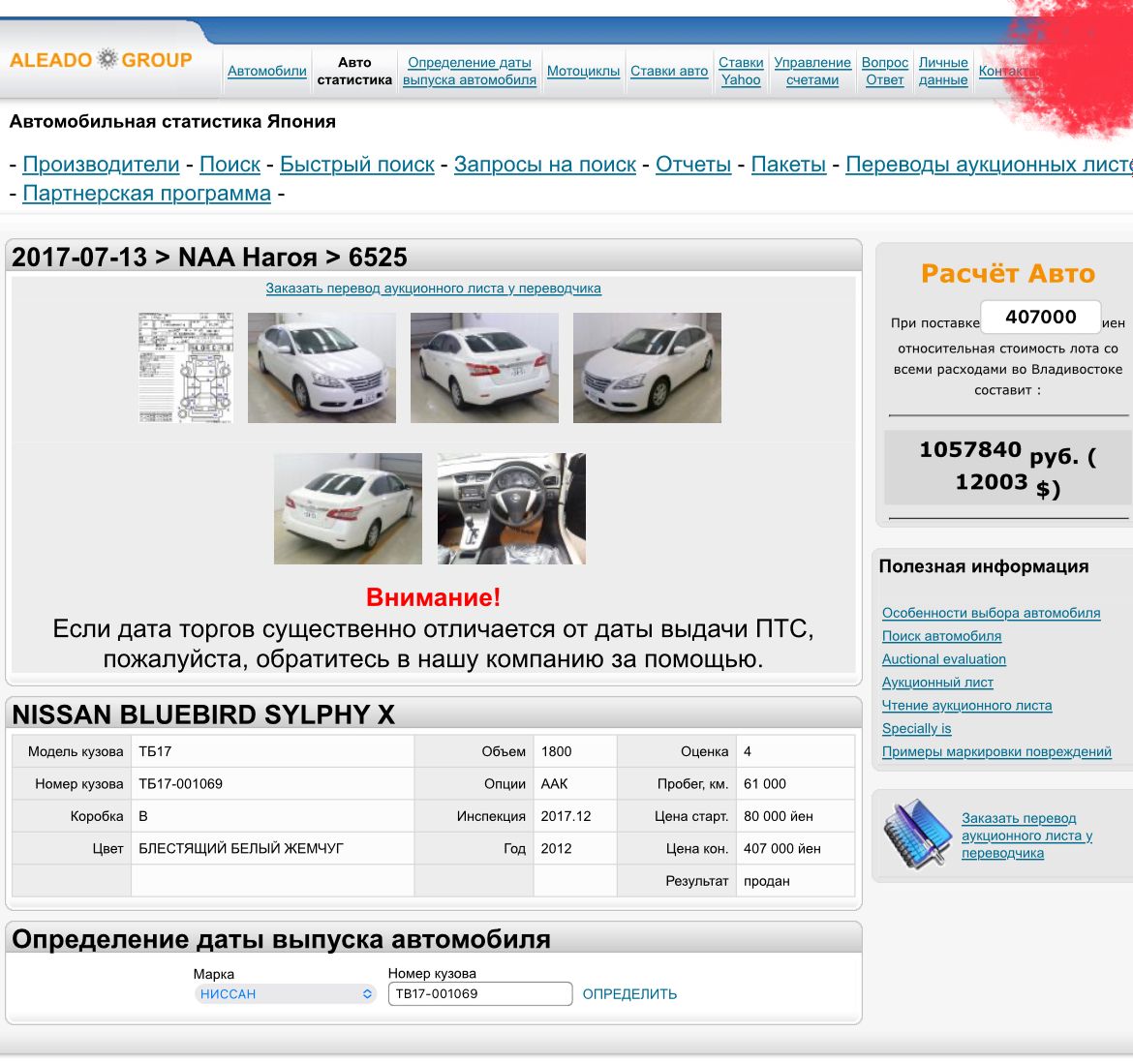Expand the Марка dropdown showing НИССАН
This screenshot has height=1064, width=1133.
285,994
